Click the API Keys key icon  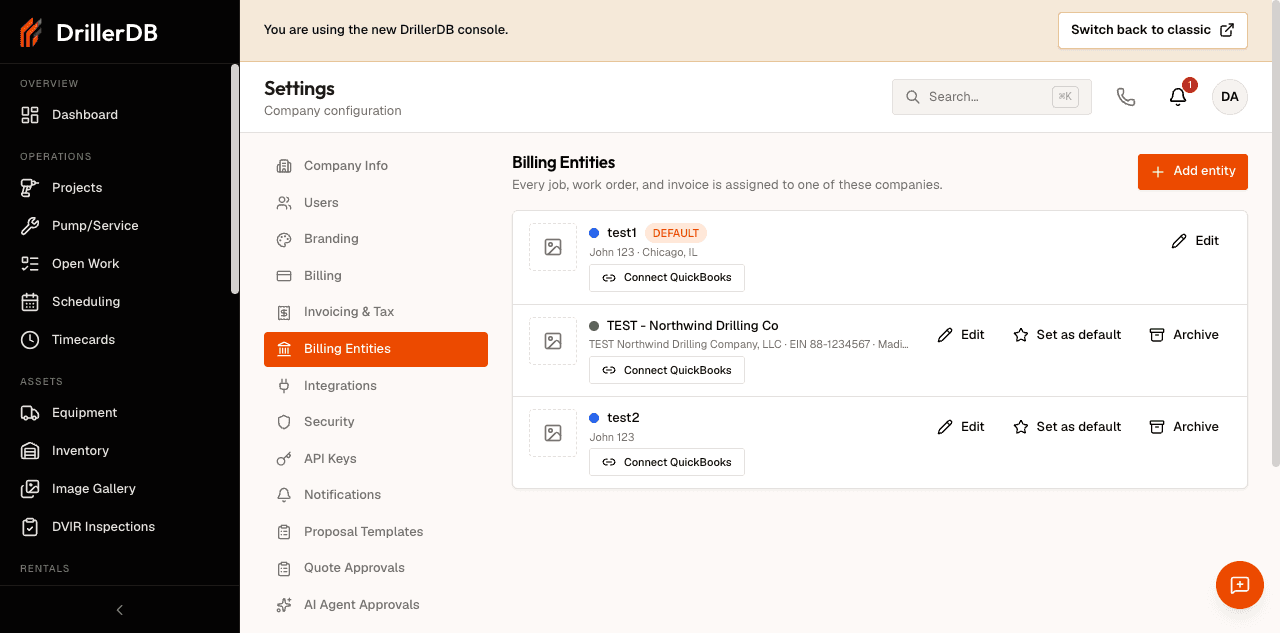pyautogui.click(x=284, y=459)
